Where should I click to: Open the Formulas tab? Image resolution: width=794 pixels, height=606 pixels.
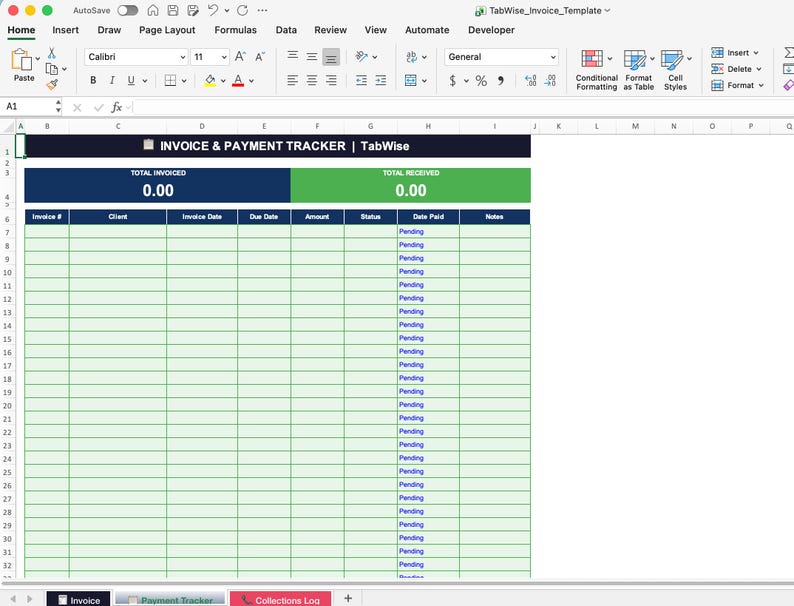click(235, 30)
